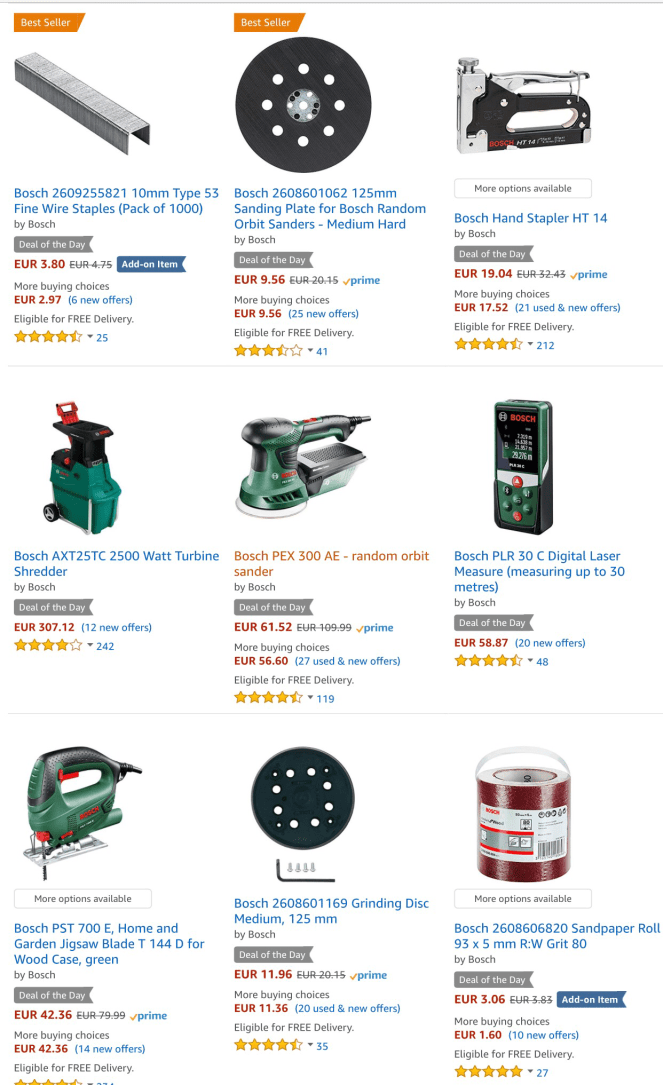Screen dimensions: 663x1085
Task: Open the staples product image
Action: pos(82,103)
